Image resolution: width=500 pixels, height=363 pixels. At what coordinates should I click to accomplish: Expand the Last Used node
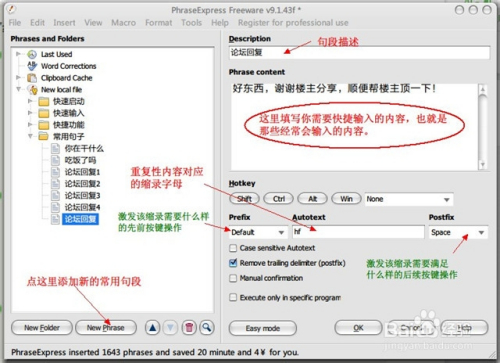[19, 54]
